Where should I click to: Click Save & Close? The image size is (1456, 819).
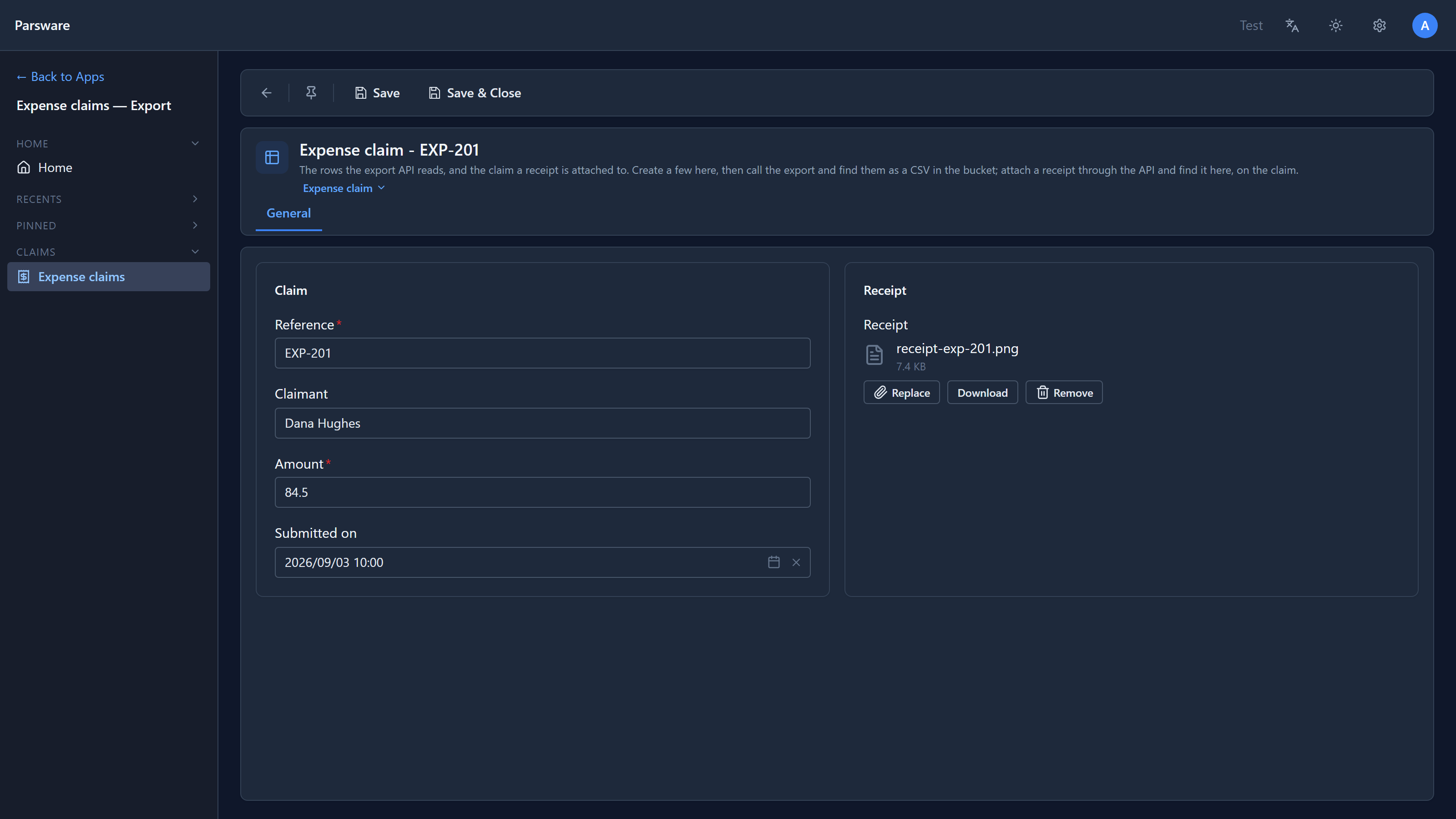[475, 93]
